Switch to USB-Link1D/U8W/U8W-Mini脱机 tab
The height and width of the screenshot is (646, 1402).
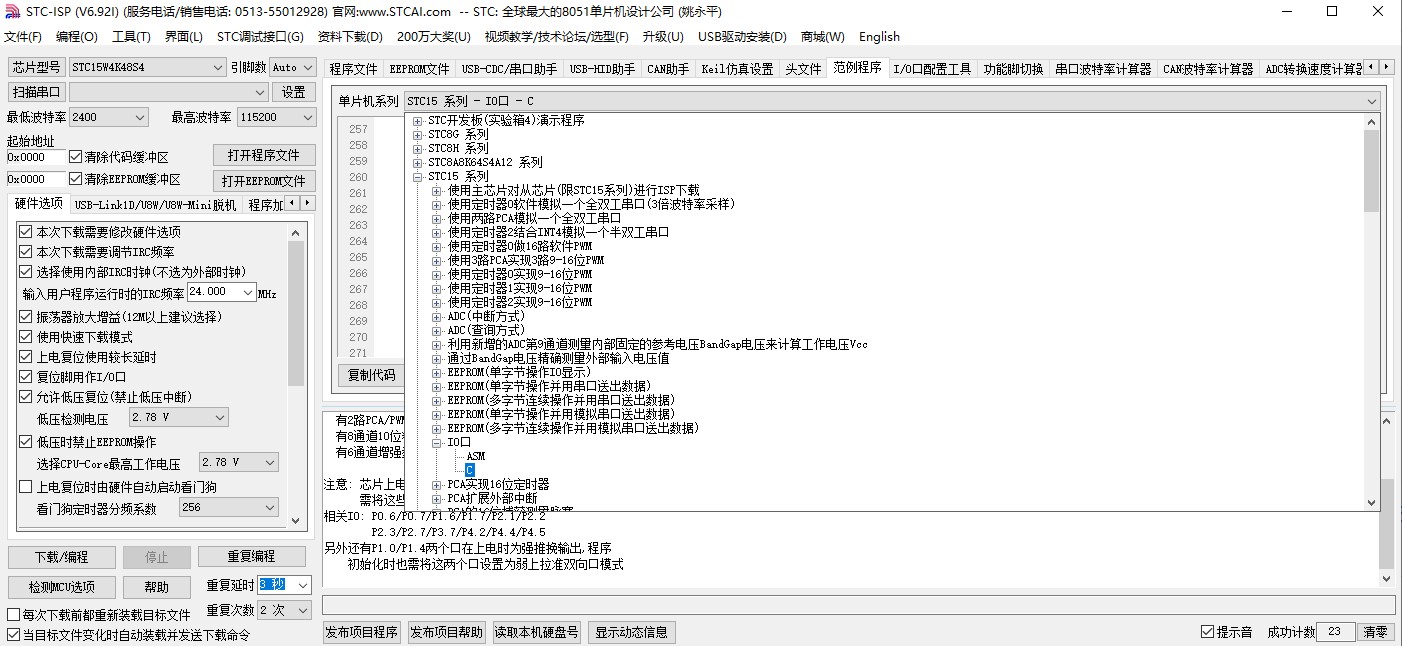155,205
